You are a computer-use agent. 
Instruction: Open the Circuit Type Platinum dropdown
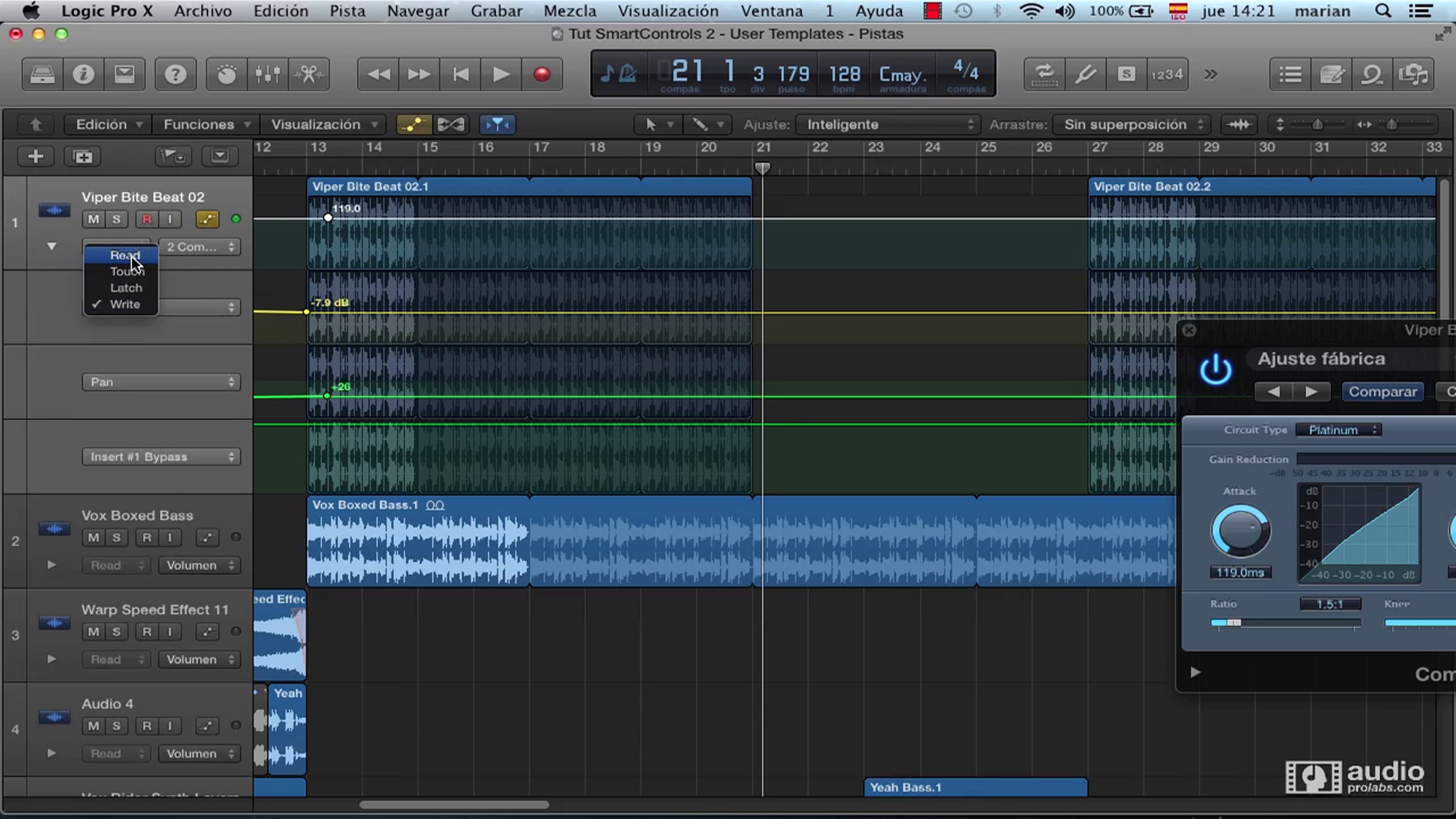(x=1338, y=430)
